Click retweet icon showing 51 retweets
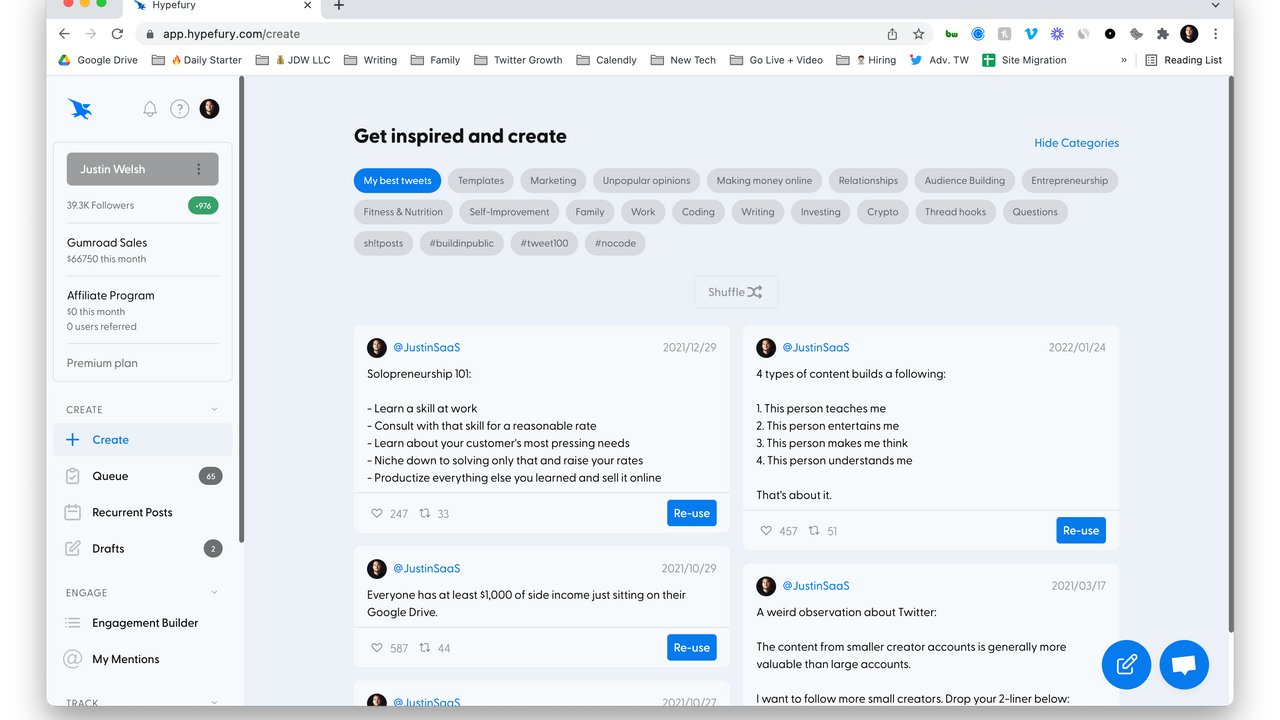 coord(814,531)
